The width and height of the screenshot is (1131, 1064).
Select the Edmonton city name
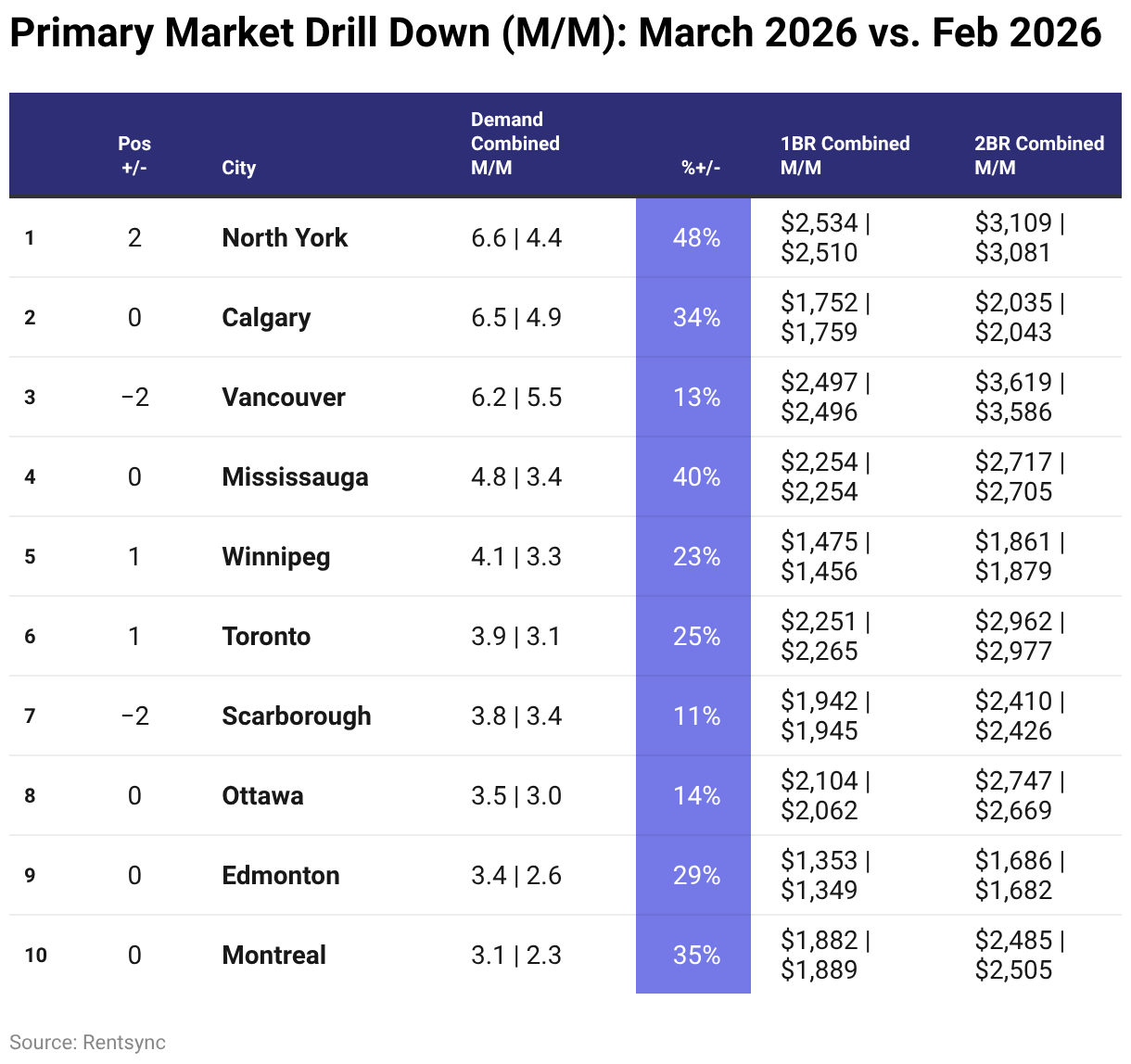click(x=280, y=876)
